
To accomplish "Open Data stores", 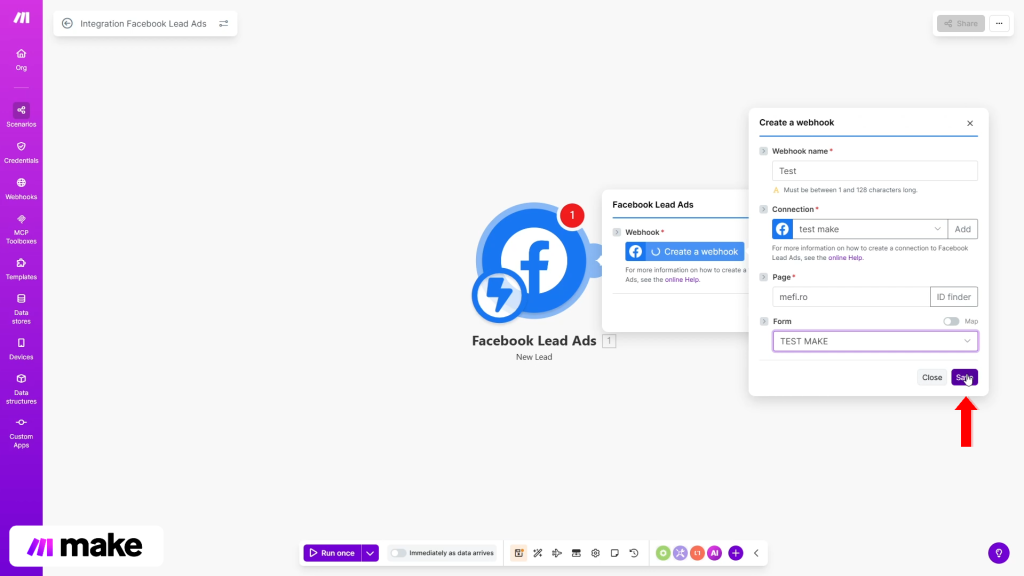I will 21,309.
